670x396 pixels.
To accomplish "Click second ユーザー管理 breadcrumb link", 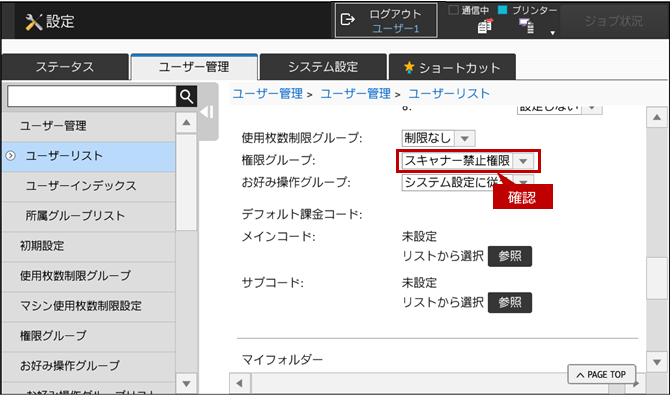I will click(x=356, y=94).
